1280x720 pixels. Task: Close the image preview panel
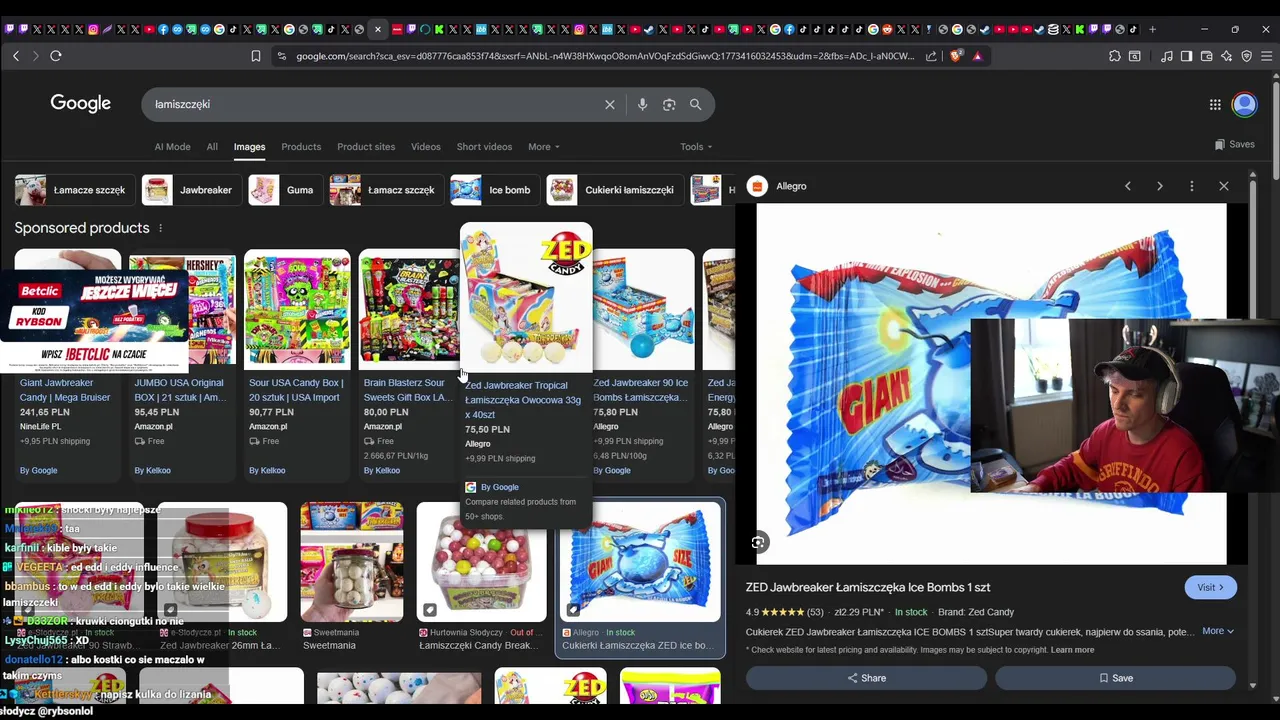(1224, 186)
